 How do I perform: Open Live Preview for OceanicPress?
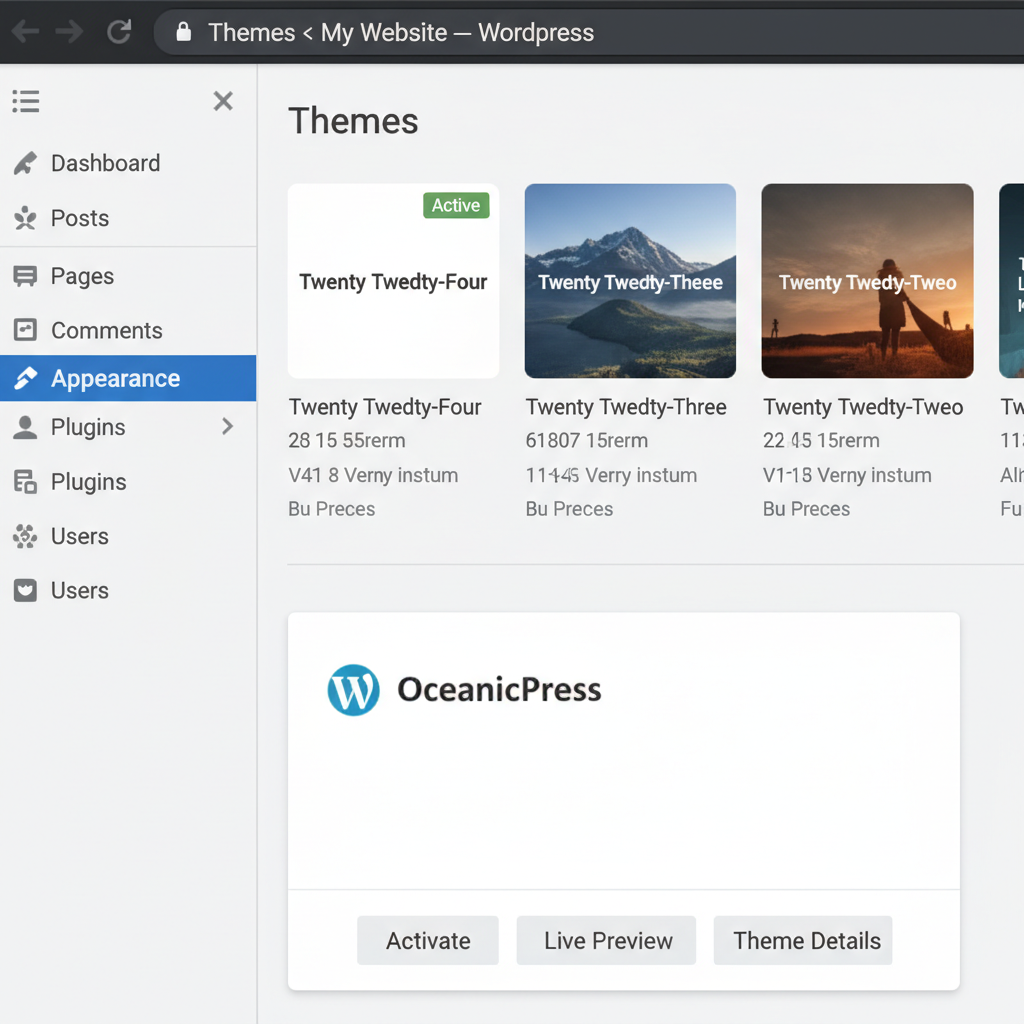click(x=605, y=940)
